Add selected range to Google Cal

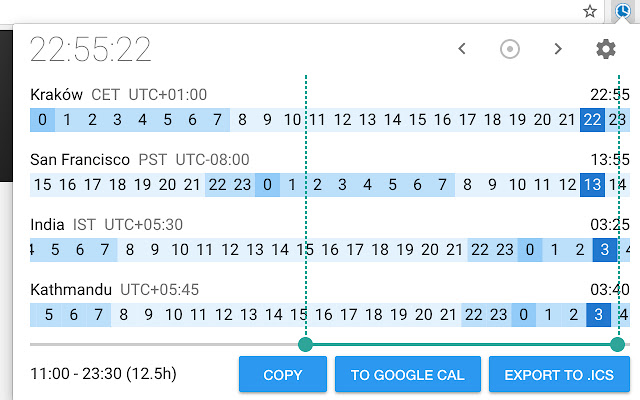408,375
